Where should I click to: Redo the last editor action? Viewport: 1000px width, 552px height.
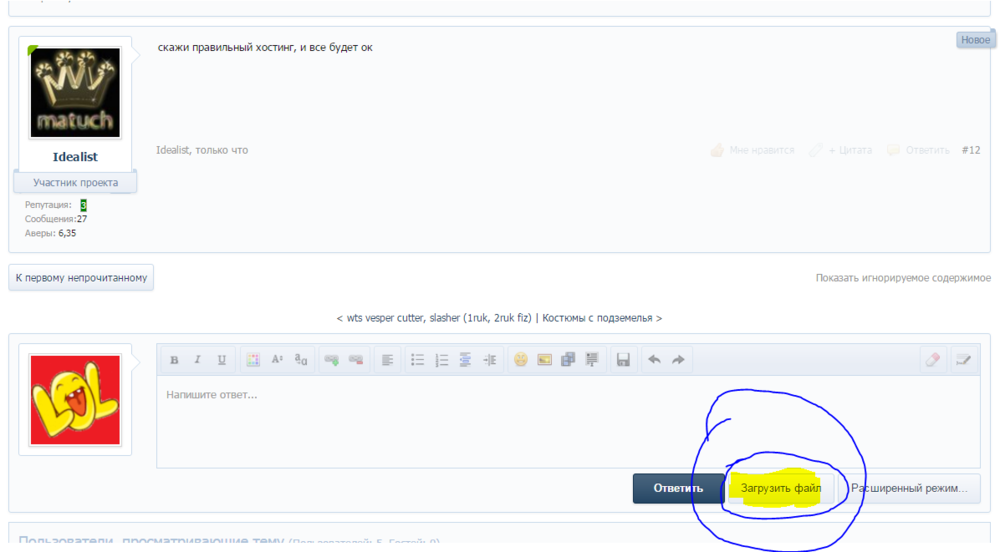(x=678, y=360)
